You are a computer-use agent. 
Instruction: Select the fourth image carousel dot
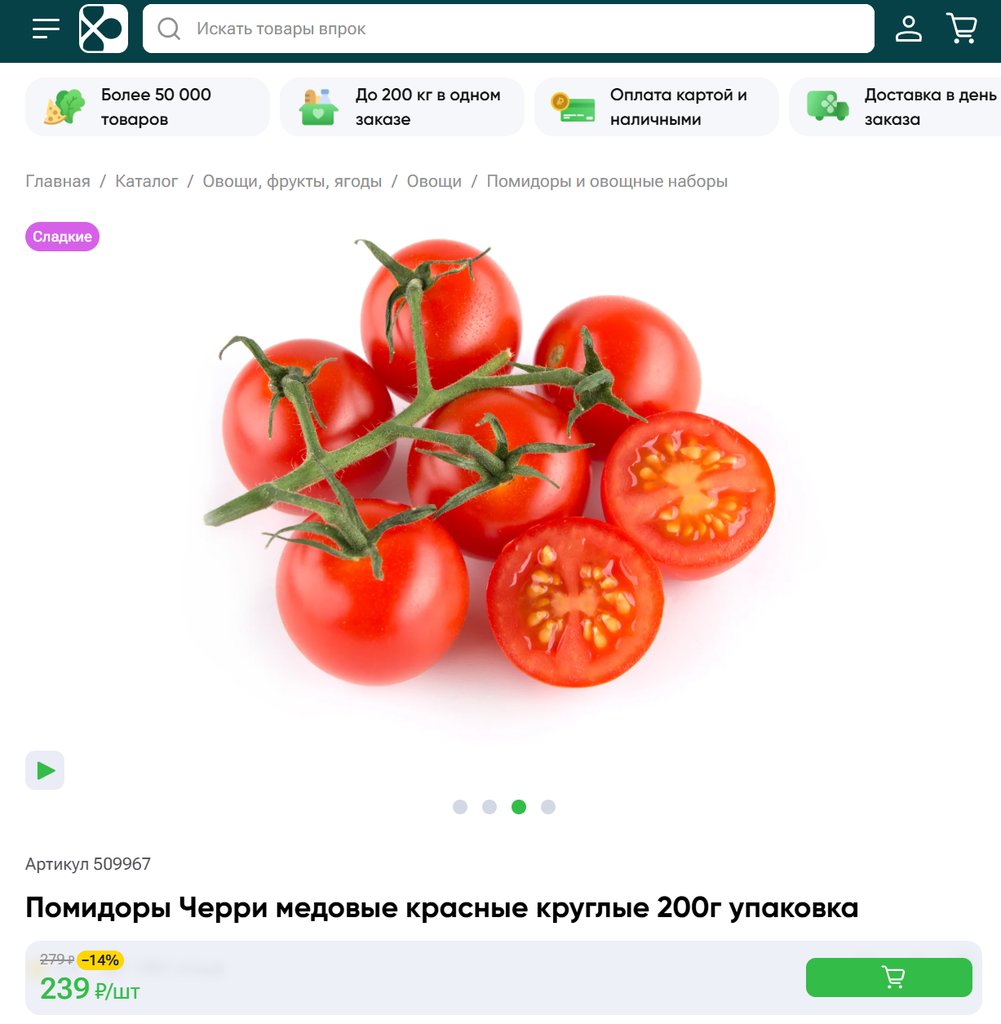click(548, 807)
